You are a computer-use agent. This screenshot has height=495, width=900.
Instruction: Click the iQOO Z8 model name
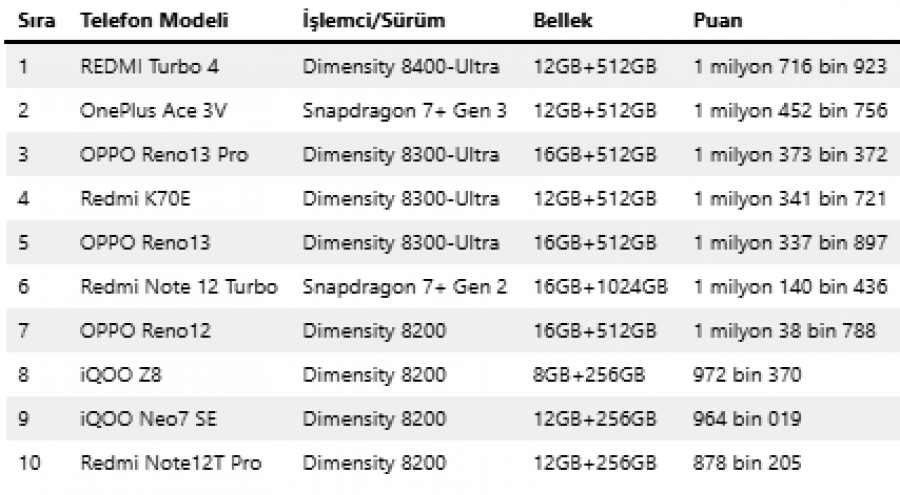(x=121, y=375)
